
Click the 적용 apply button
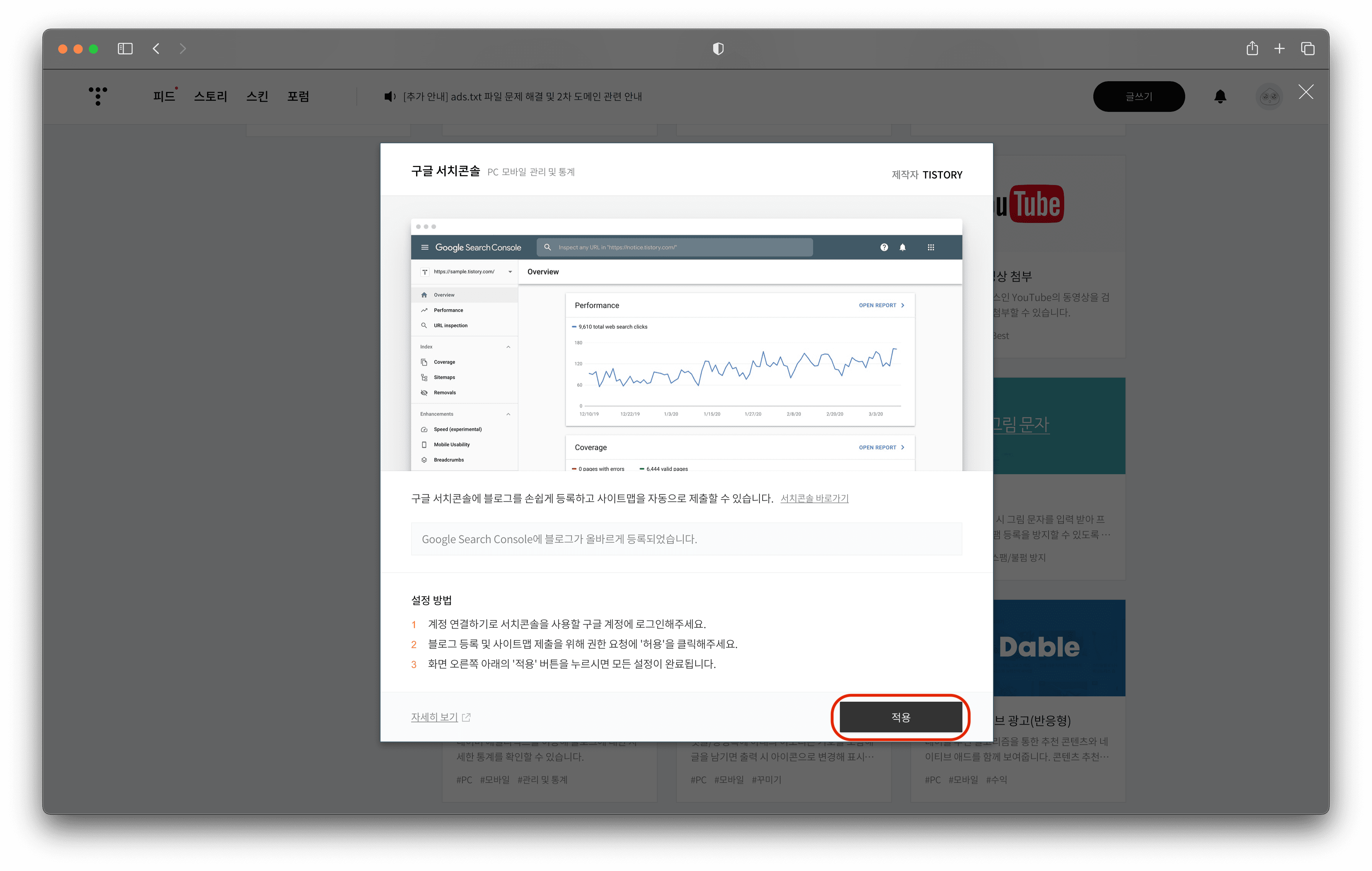pos(900,717)
